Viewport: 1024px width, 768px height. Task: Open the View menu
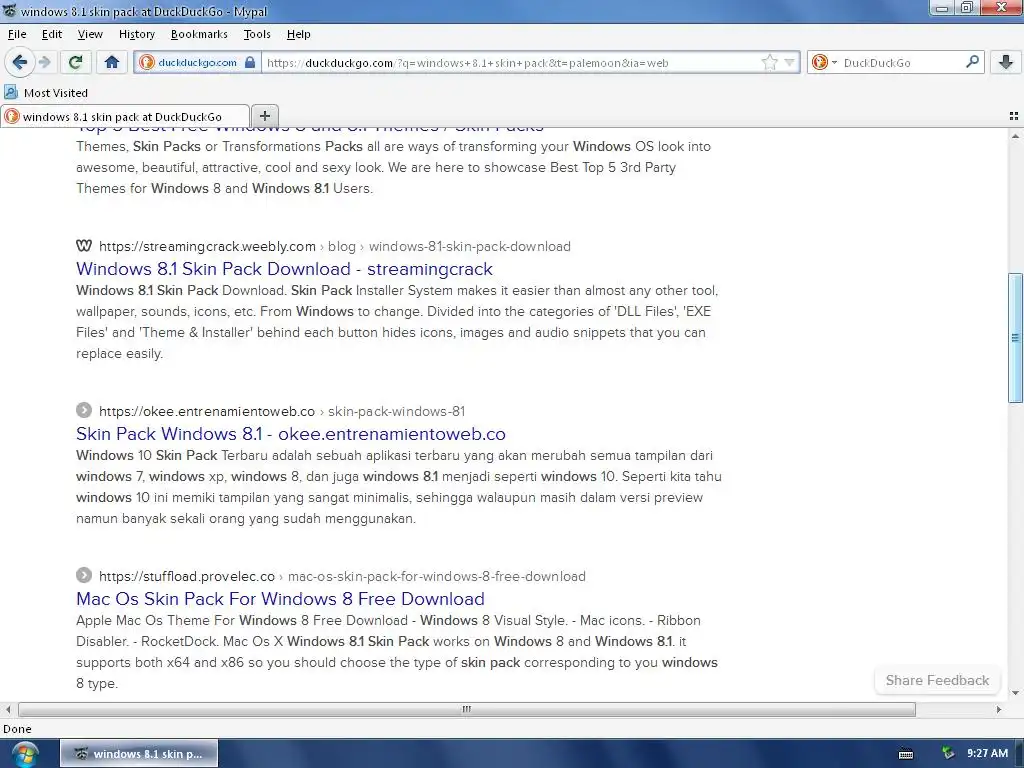[90, 34]
